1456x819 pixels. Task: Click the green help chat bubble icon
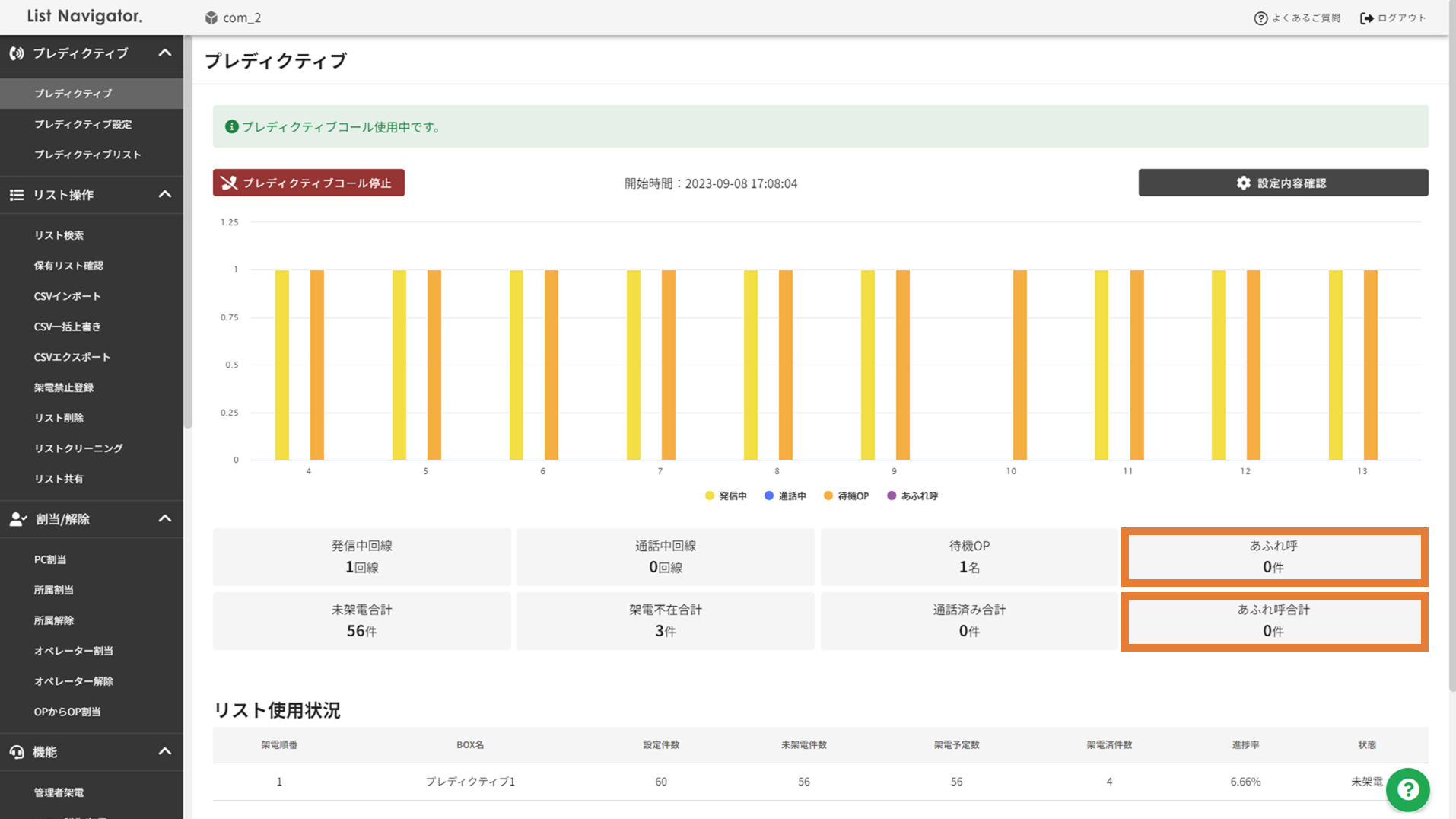(1407, 790)
